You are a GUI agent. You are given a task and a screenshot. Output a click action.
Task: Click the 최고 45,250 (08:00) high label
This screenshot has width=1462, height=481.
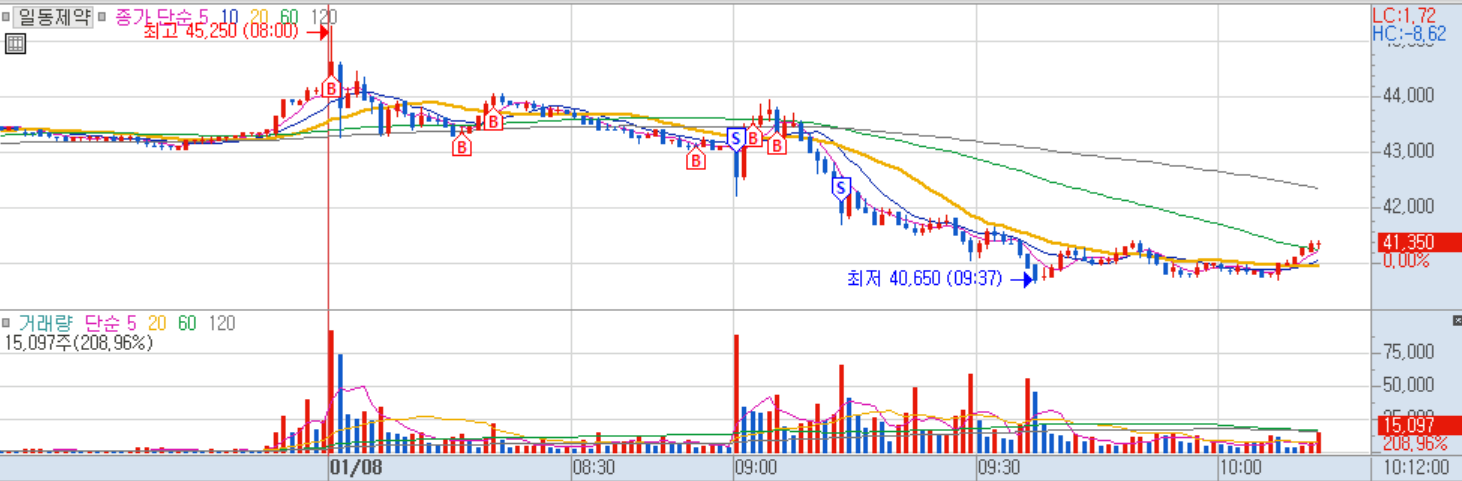[221, 31]
